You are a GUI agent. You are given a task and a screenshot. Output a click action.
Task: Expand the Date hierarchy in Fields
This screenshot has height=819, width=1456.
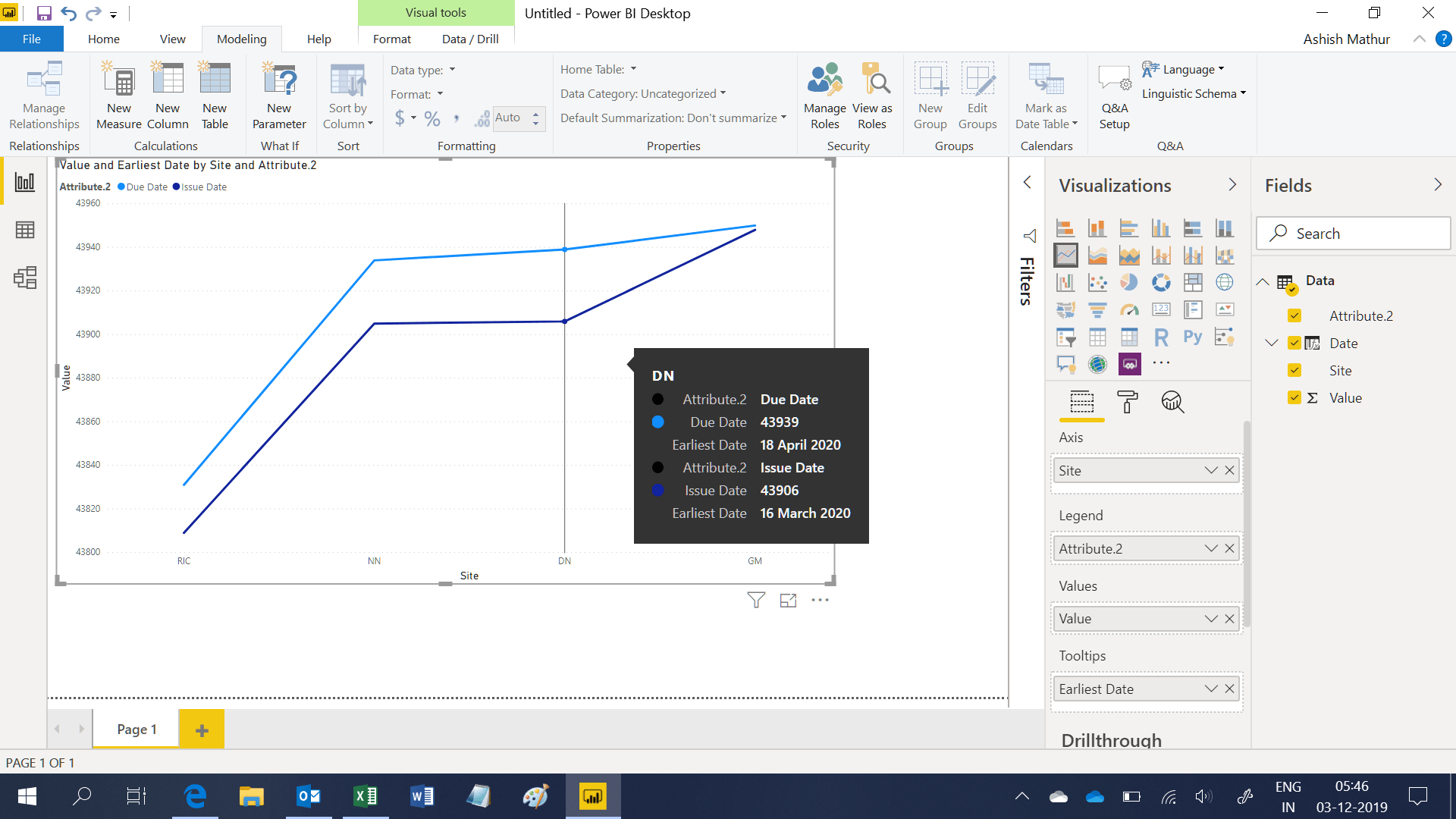1272,343
